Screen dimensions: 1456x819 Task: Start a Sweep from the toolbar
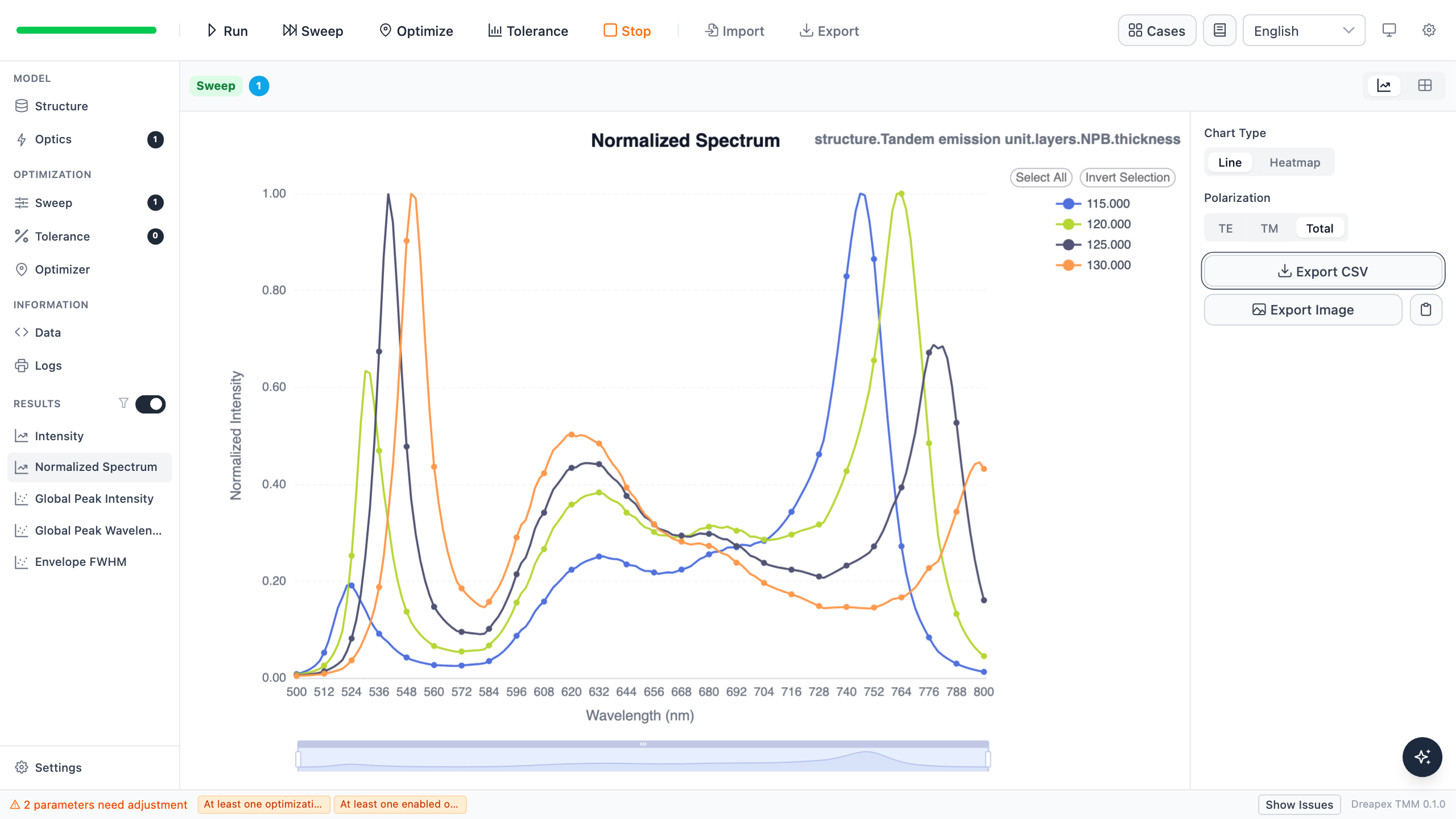coord(313,31)
